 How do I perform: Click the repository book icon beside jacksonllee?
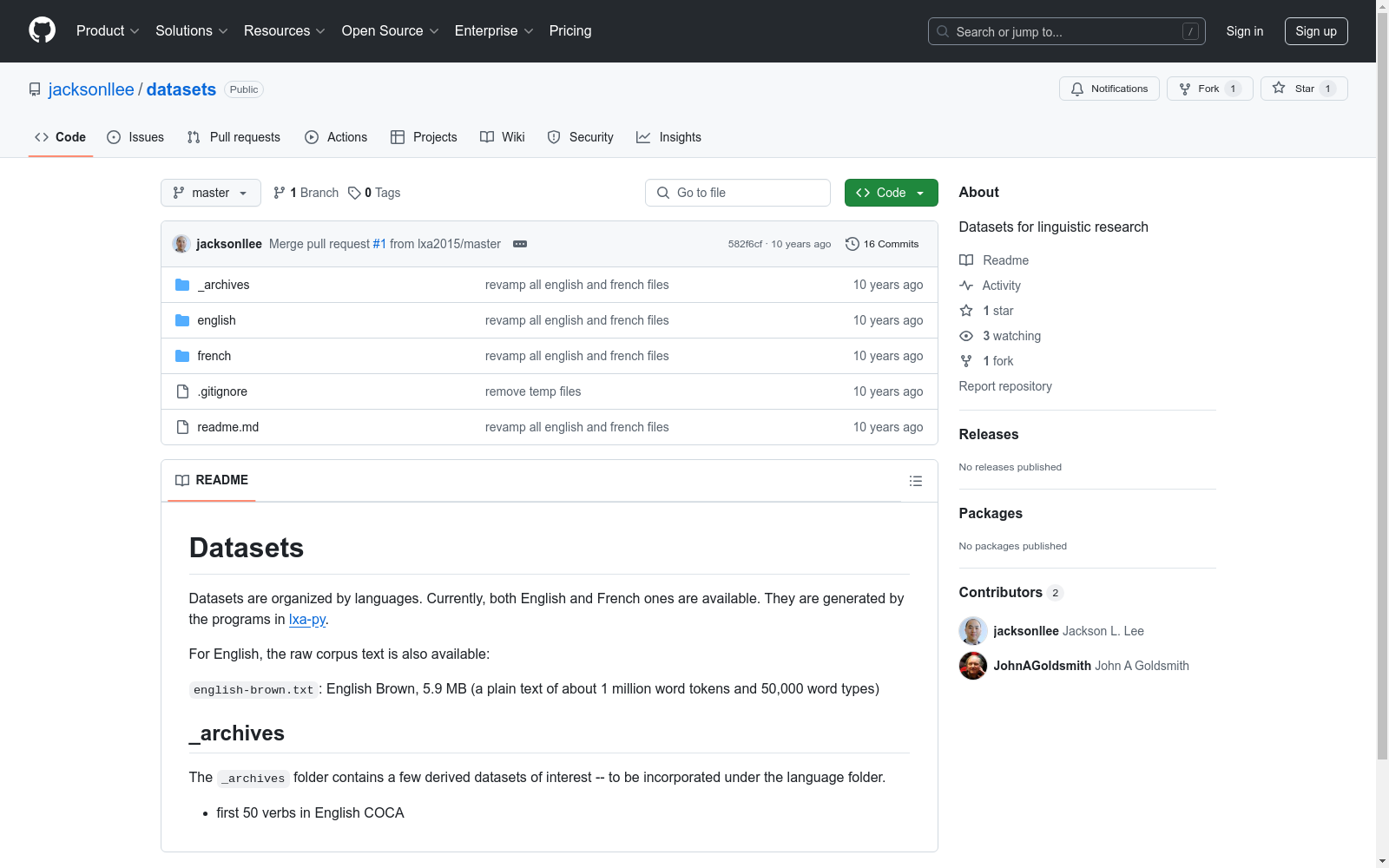coord(35,89)
